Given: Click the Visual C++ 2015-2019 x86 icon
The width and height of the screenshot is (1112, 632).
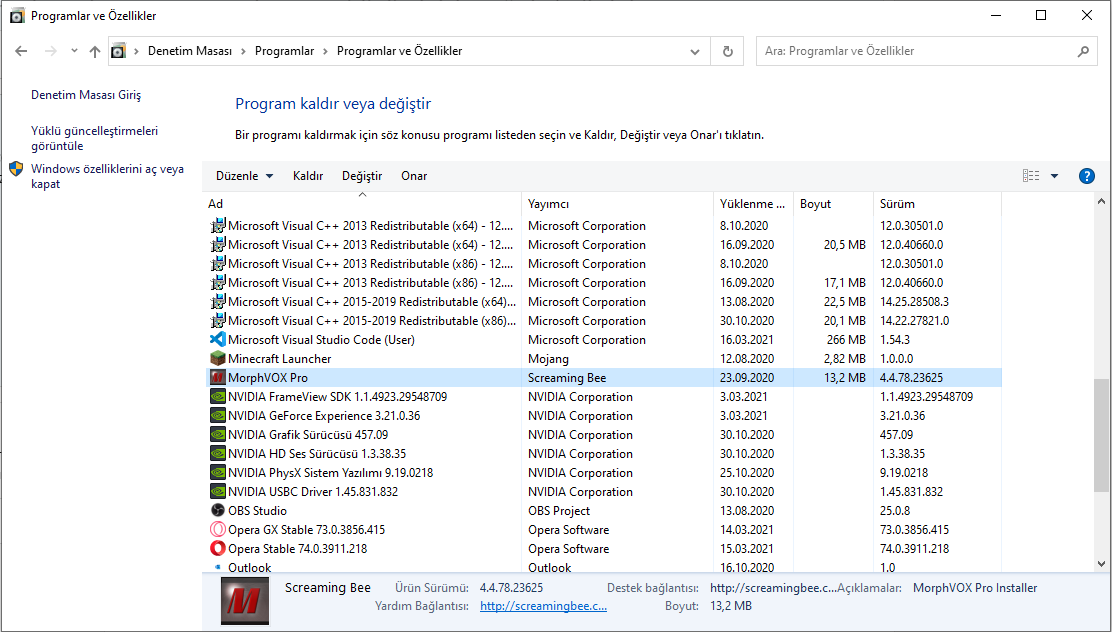Looking at the screenshot, I should [218, 321].
